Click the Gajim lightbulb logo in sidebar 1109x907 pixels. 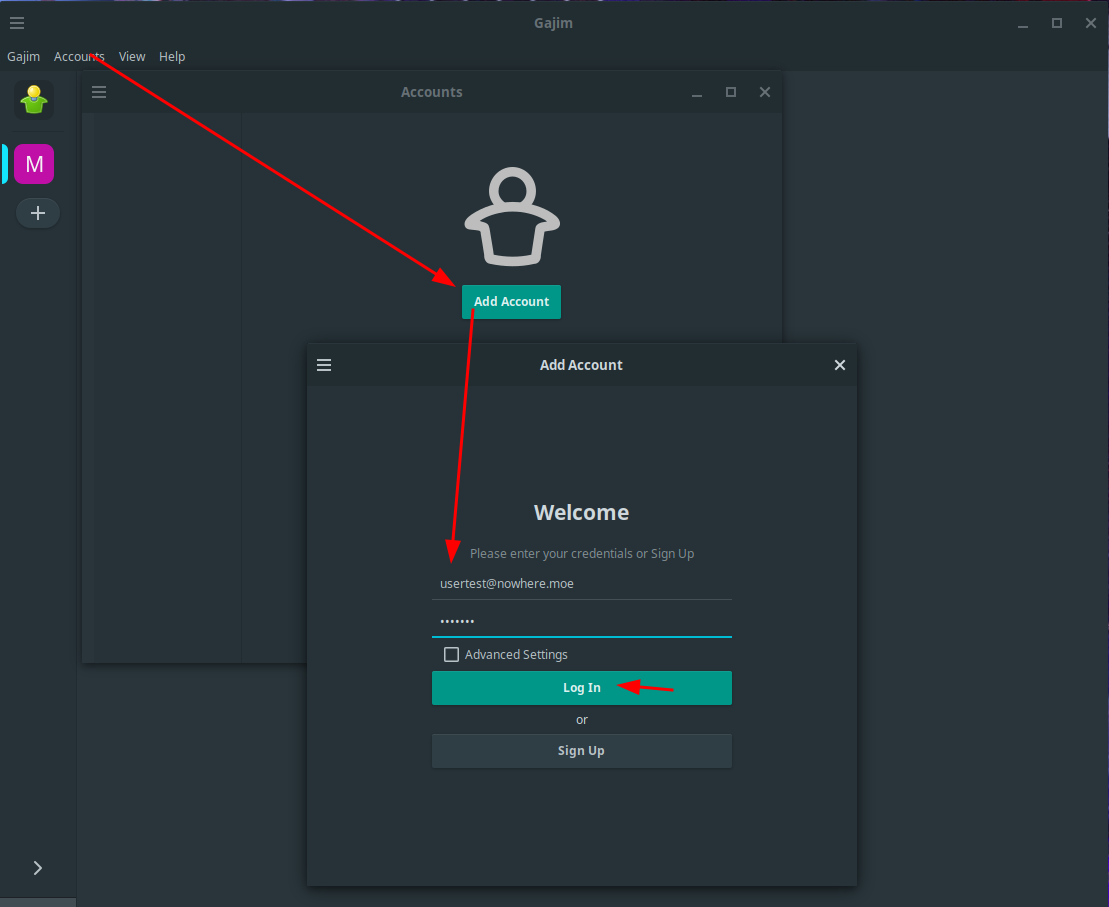[x=34, y=100]
